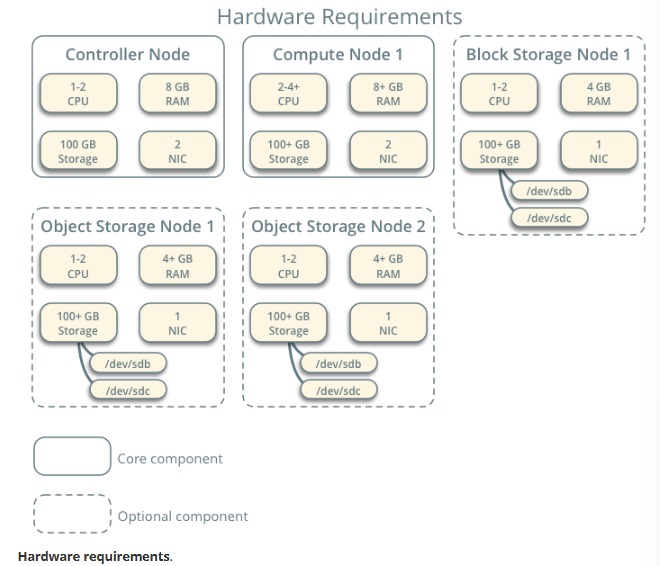Select the Controller Node 8 GB RAM box

click(x=177, y=94)
